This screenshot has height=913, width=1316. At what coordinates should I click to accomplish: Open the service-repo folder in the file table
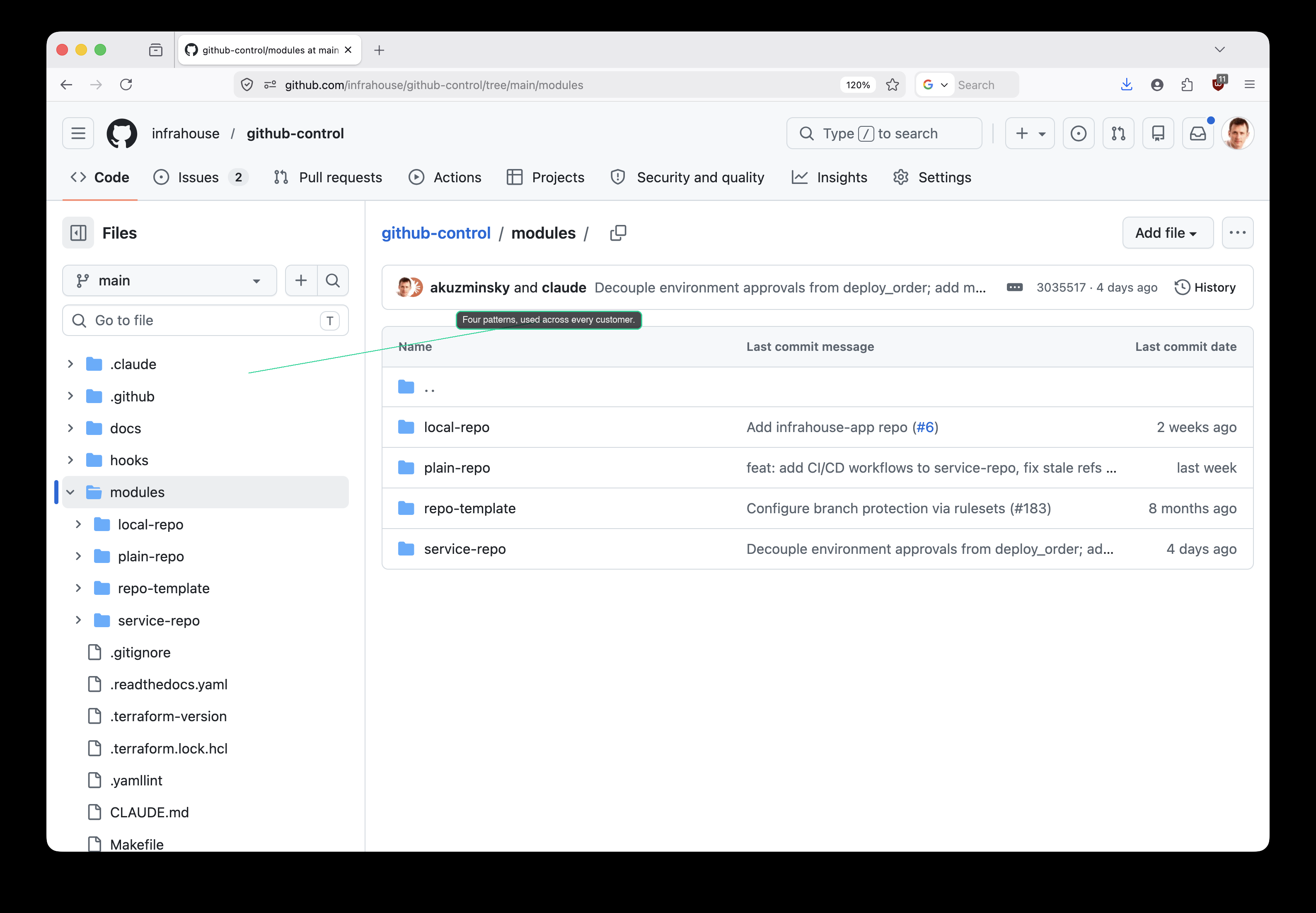click(x=464, y=549)
